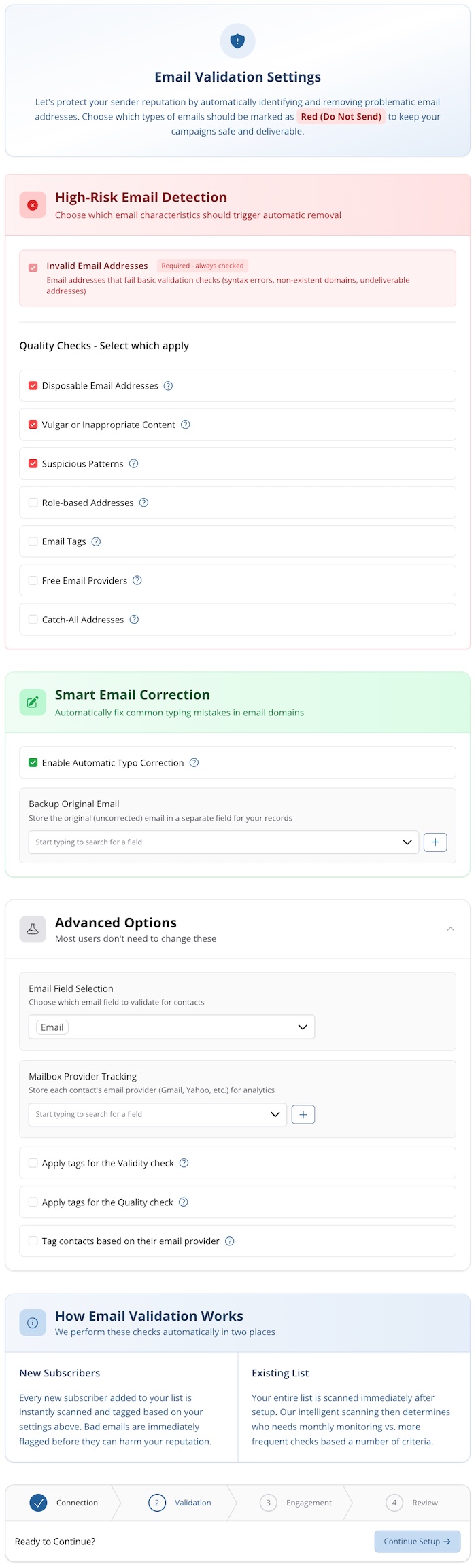Jump to the Engagement step
The height and width of the screenshot is (1568, 476).
296,1503
